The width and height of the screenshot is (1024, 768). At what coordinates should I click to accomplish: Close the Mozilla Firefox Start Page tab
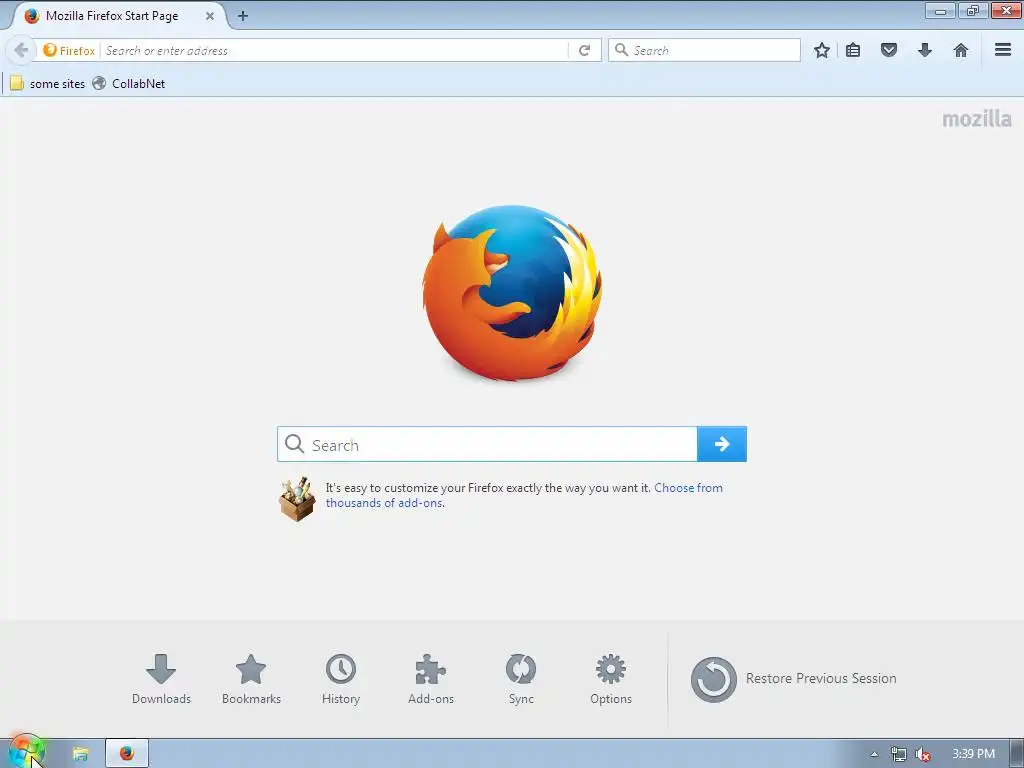click(210, 16)
